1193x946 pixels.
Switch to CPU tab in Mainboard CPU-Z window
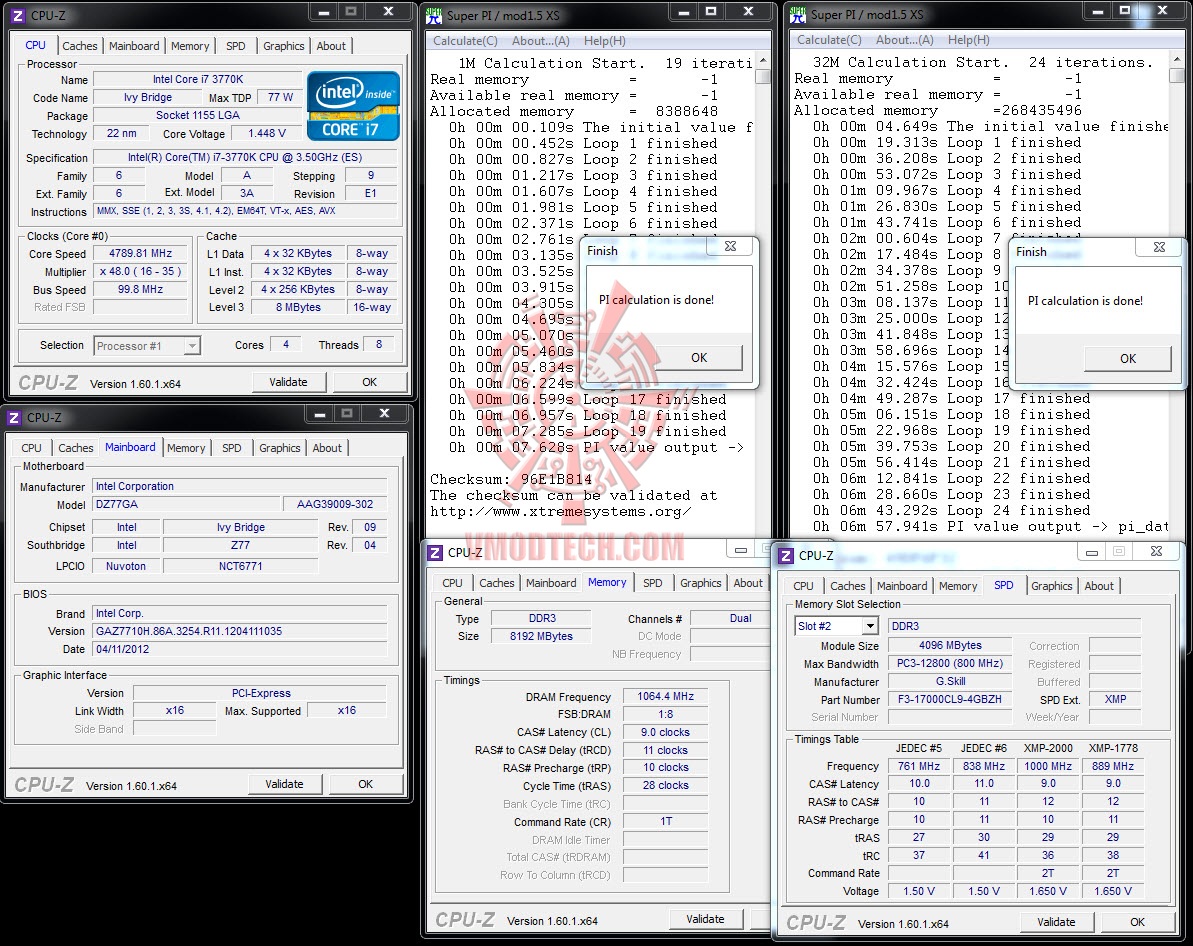coord(31,448)
